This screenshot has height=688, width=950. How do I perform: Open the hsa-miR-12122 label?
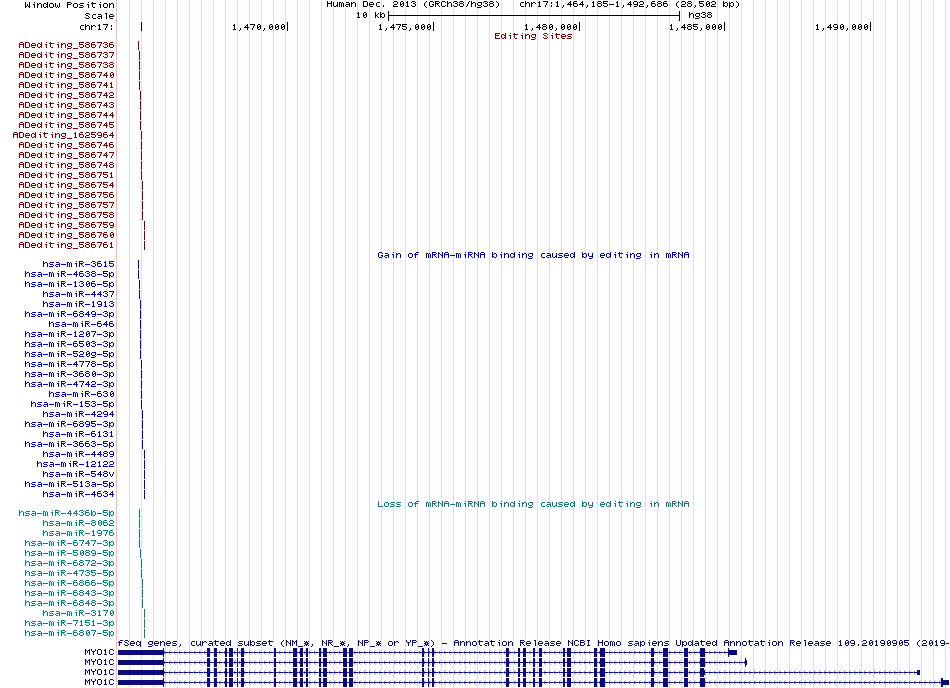(x=75, y=464)
